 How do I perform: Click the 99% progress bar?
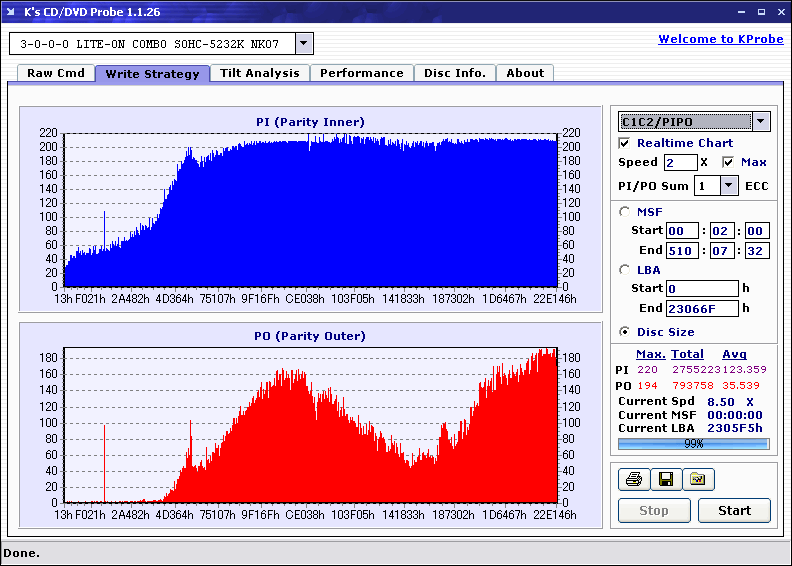(x=694, y=444)
